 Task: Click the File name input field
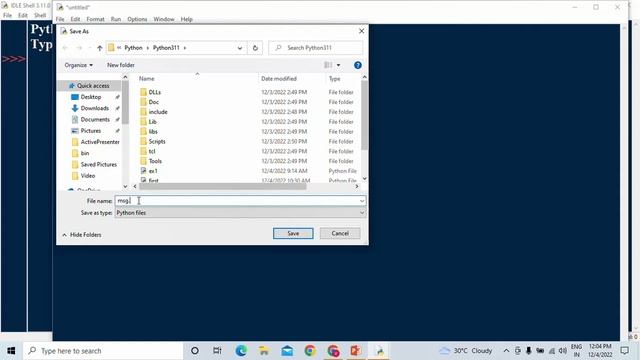(237, 201)
